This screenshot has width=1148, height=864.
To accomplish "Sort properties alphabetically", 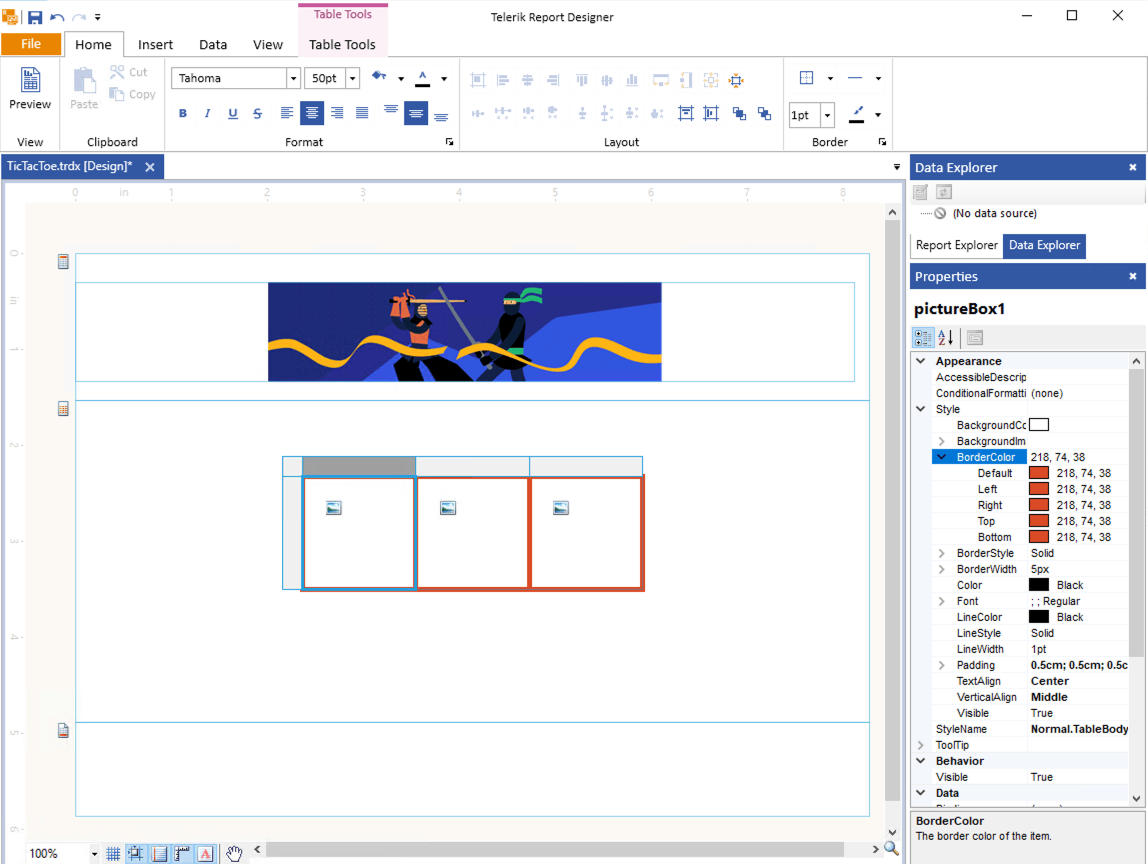I will [x=946, y=338].
